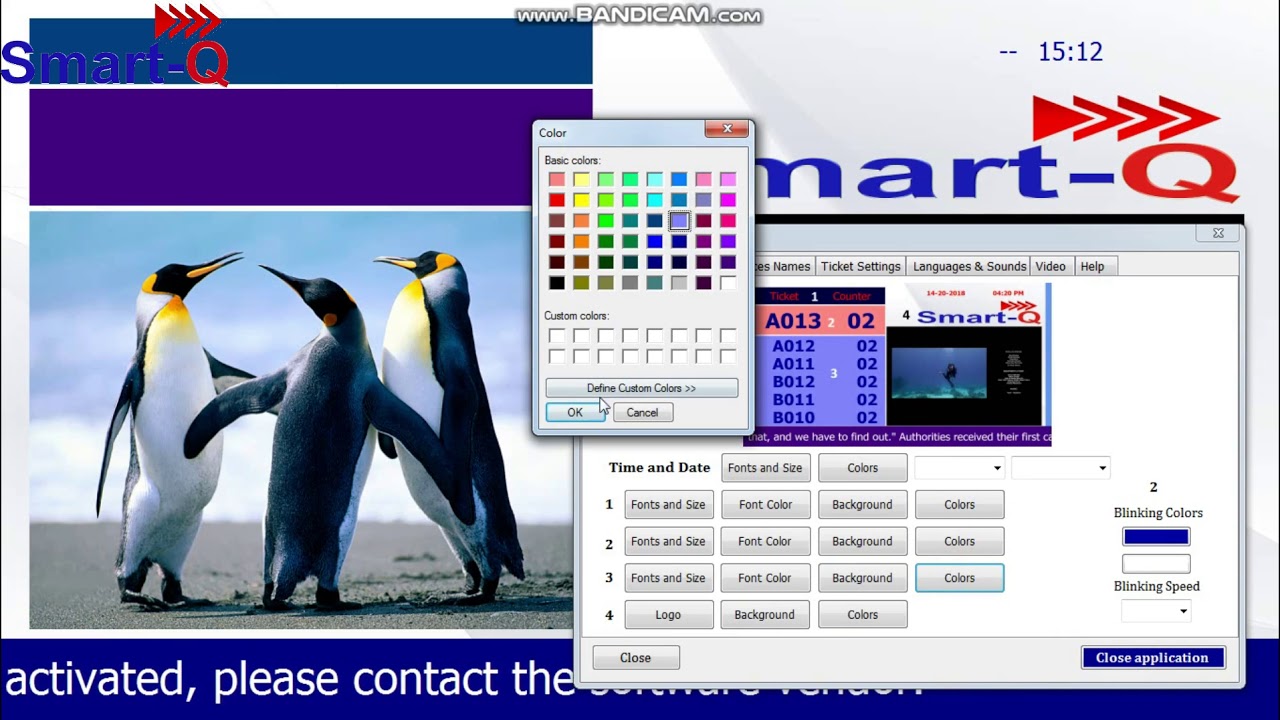Pick the medium gray swatch in bottom row
Screen dimensions: 1280x720
point(630,283)
